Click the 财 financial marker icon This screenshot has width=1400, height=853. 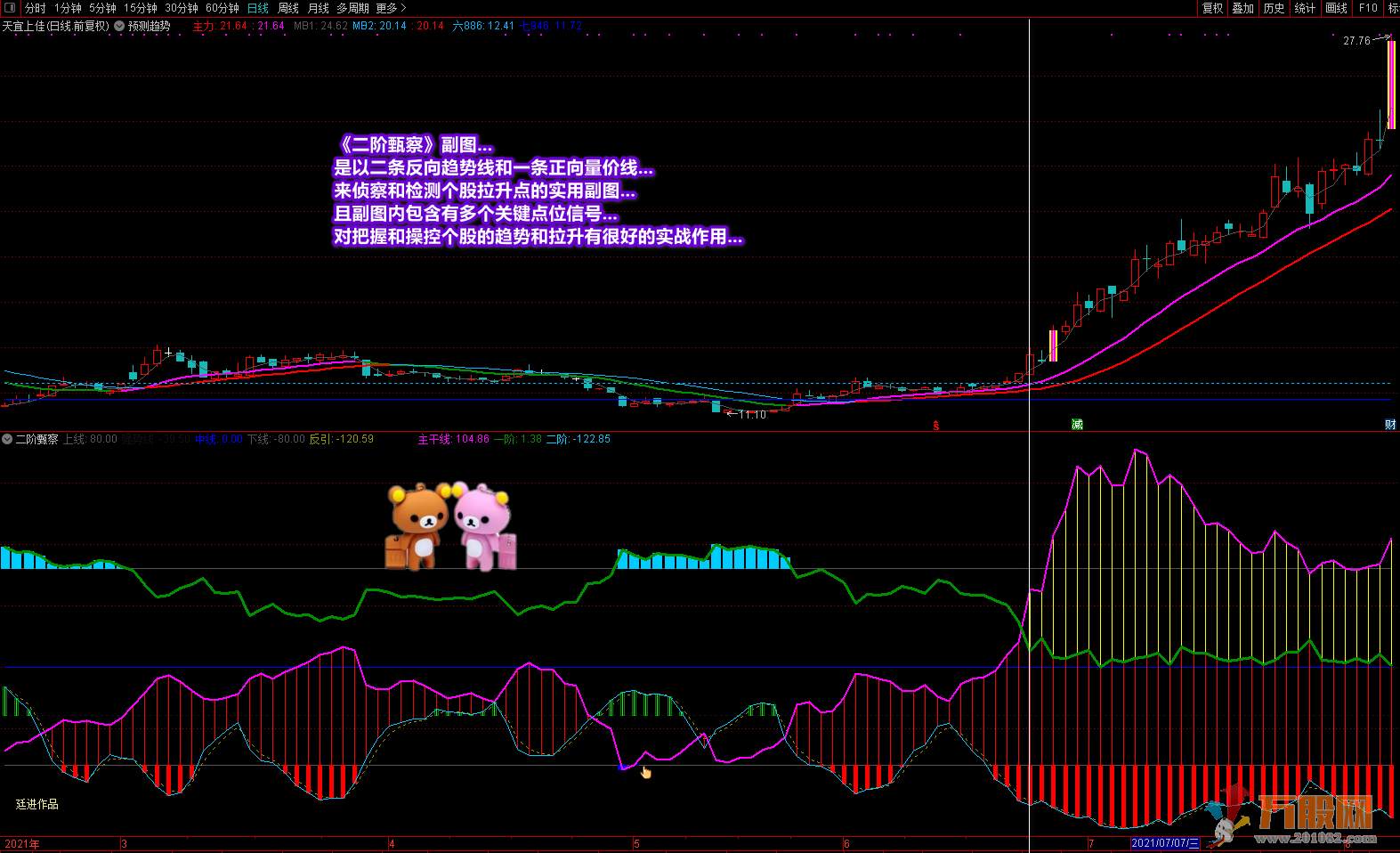click(1389, 425)
